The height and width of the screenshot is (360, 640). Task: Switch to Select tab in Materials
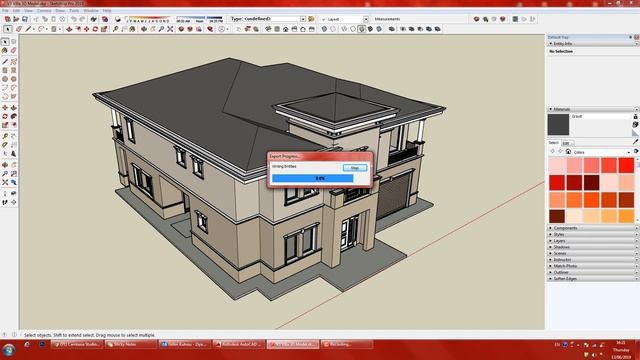[x=553, y=142]
